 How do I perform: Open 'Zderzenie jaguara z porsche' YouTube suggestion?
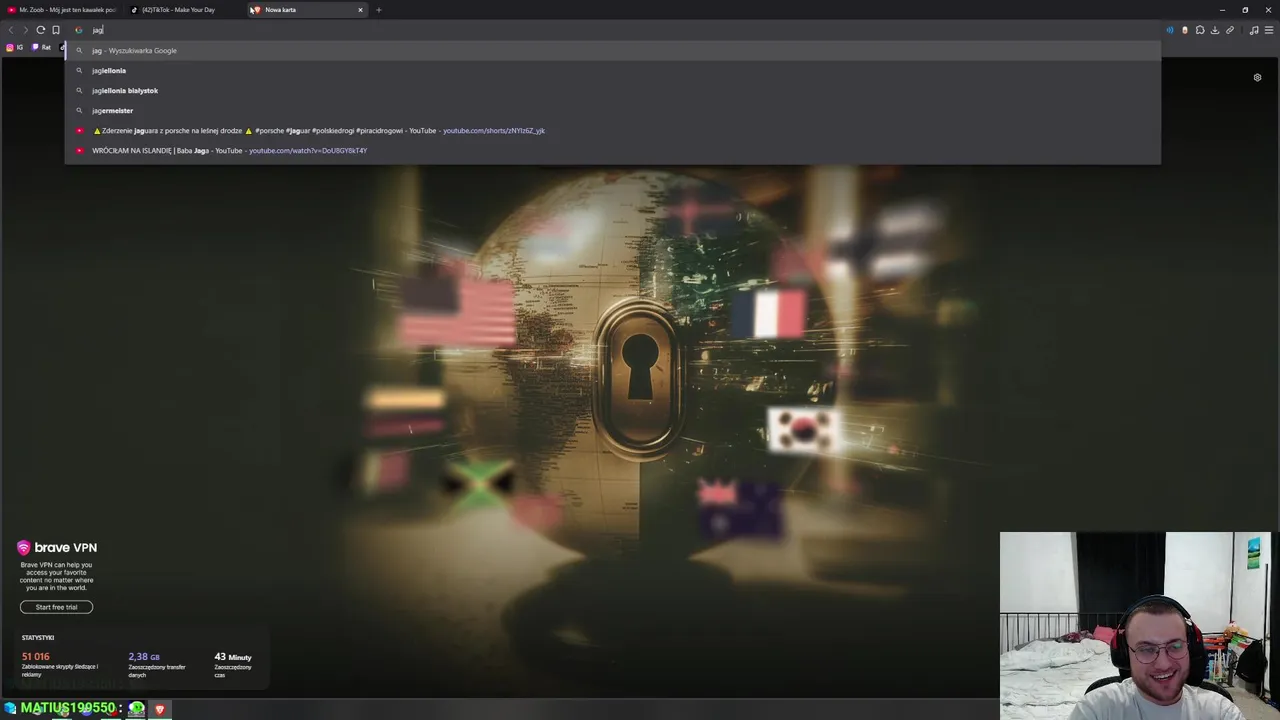(612, 130)
